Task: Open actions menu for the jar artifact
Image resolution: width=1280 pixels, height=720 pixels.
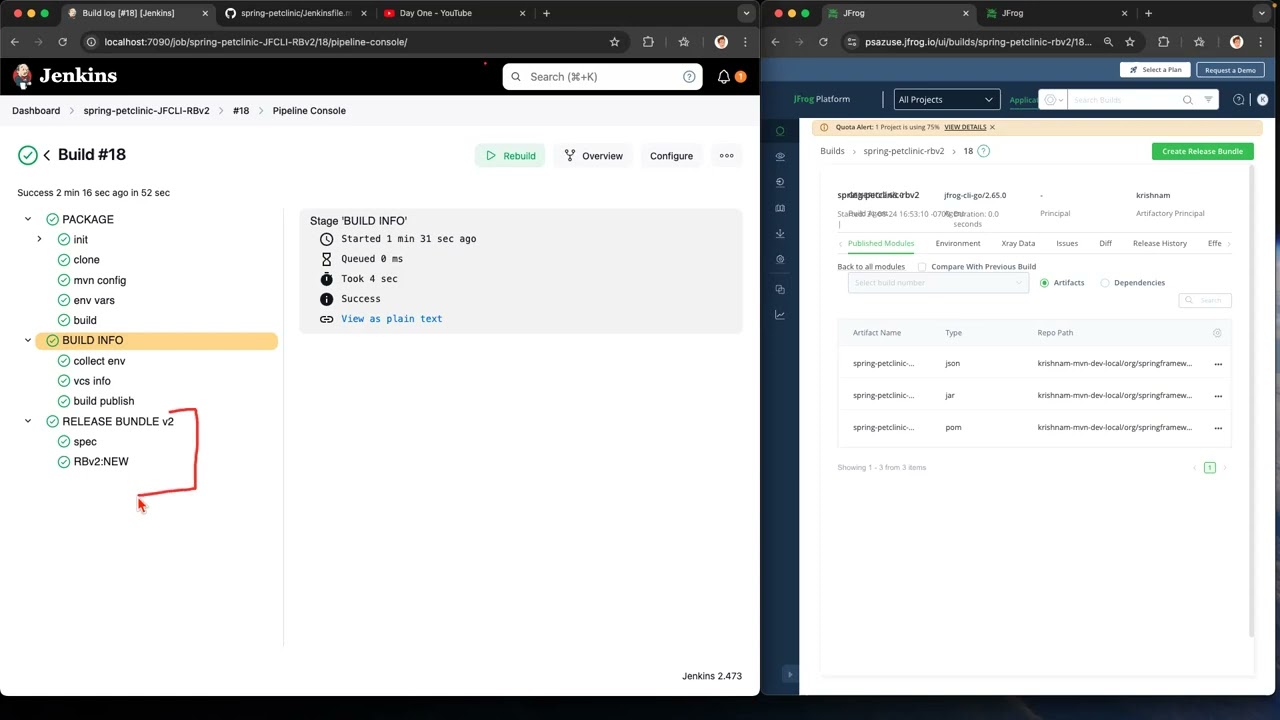Action: point(1218,396)
